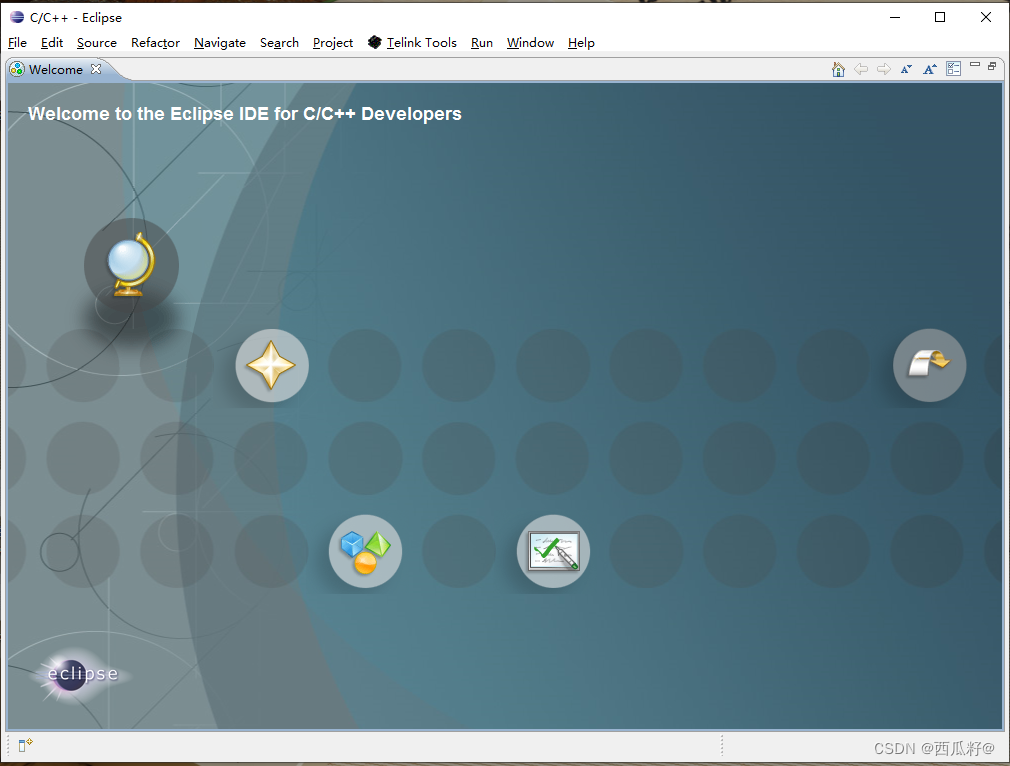1010x766 pixels.
Task: Customize welcome page icon
Action: 953,68
